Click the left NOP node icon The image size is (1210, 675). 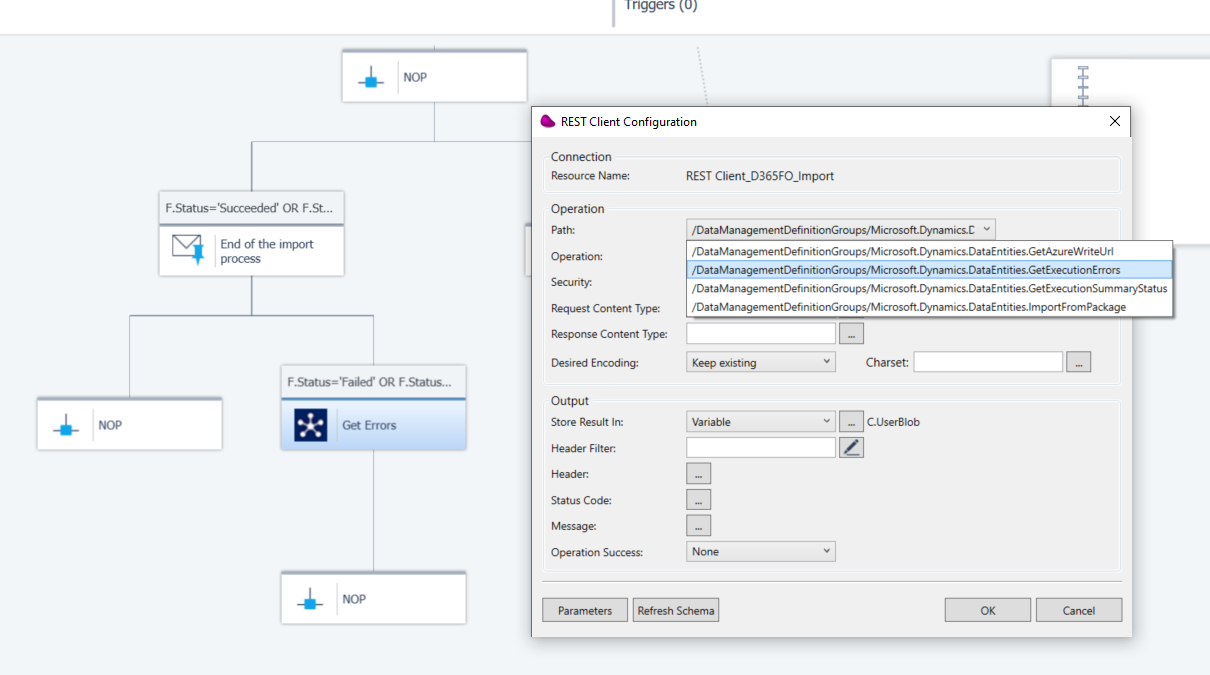click(66, 425)
